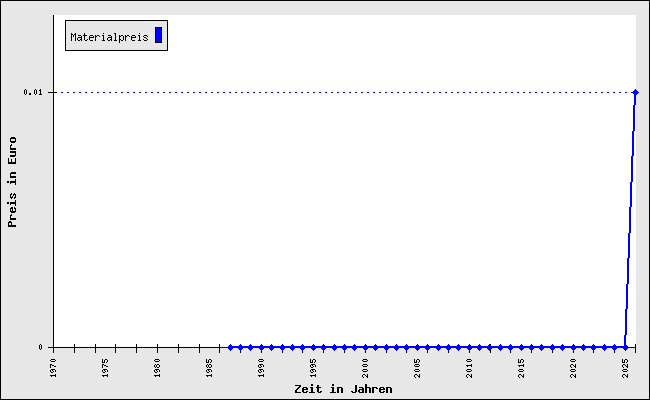
Task: Click the 0 y-axis tick label
Action: click(x=41, y=347)
